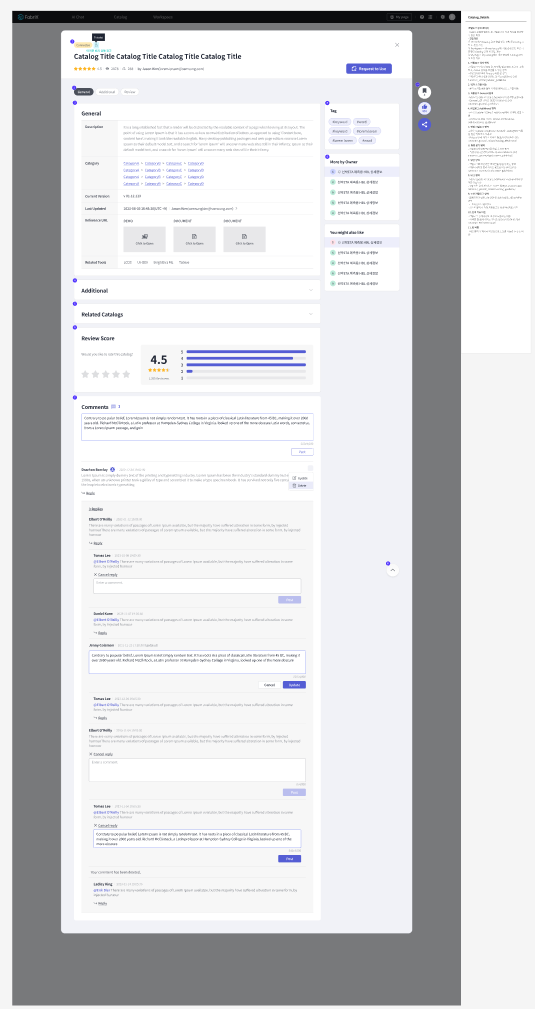
Task: Click the first rating star in Review Score
Action: pyautogui.click(x=85, y=374)
